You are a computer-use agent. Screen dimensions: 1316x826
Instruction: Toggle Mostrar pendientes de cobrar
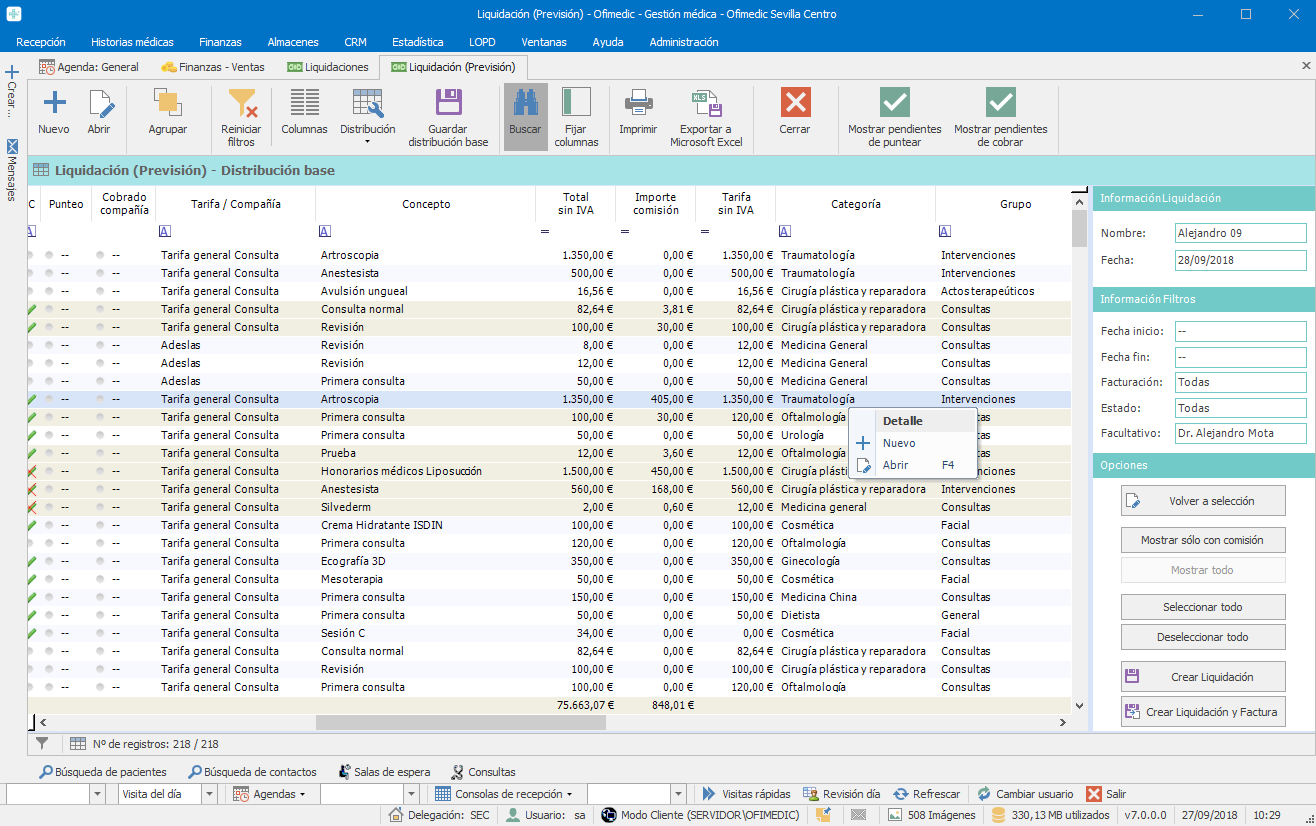pos(1000,103)
